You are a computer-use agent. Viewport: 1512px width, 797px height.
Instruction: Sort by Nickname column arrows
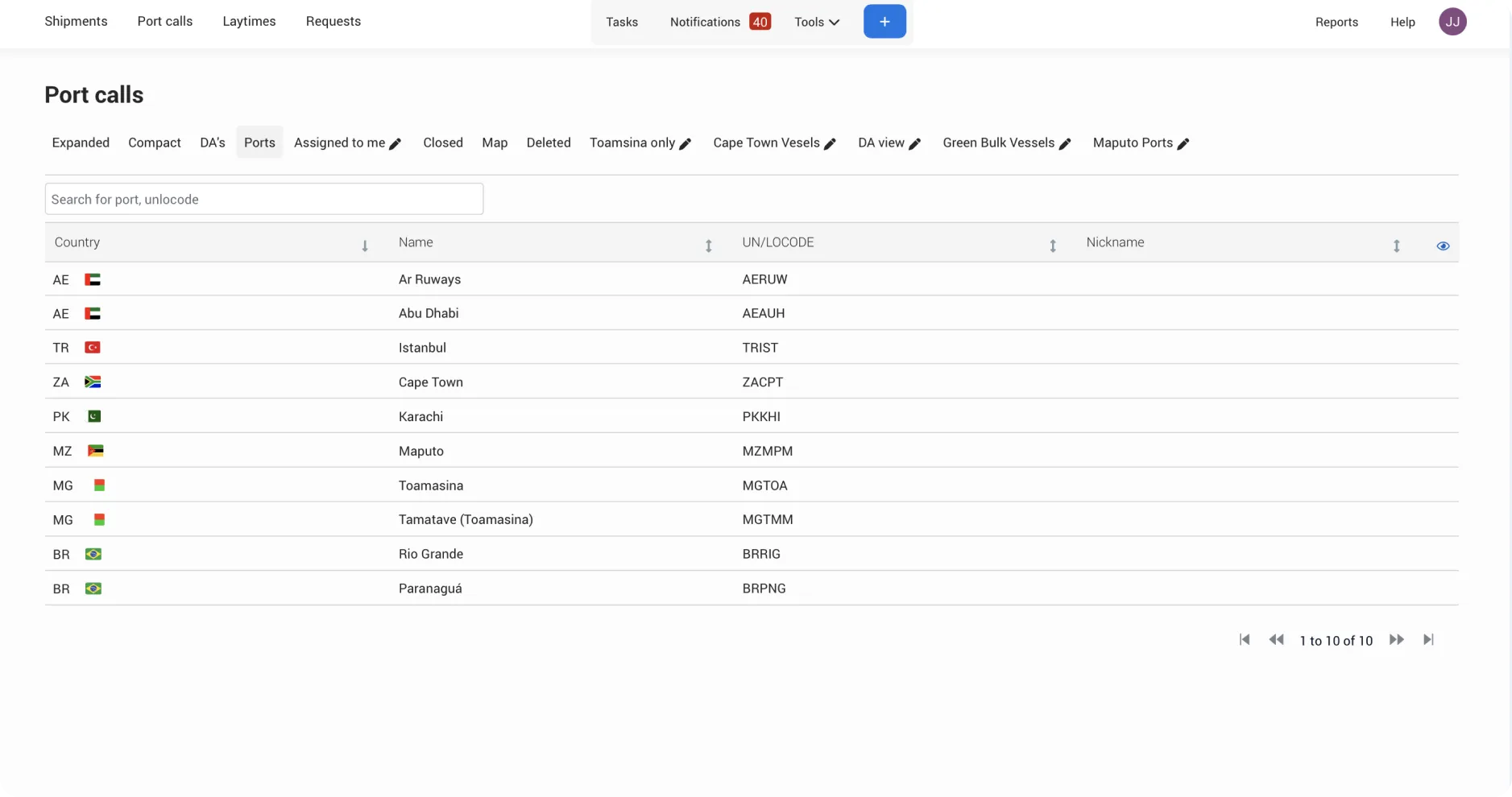(x=1396, y=246)
